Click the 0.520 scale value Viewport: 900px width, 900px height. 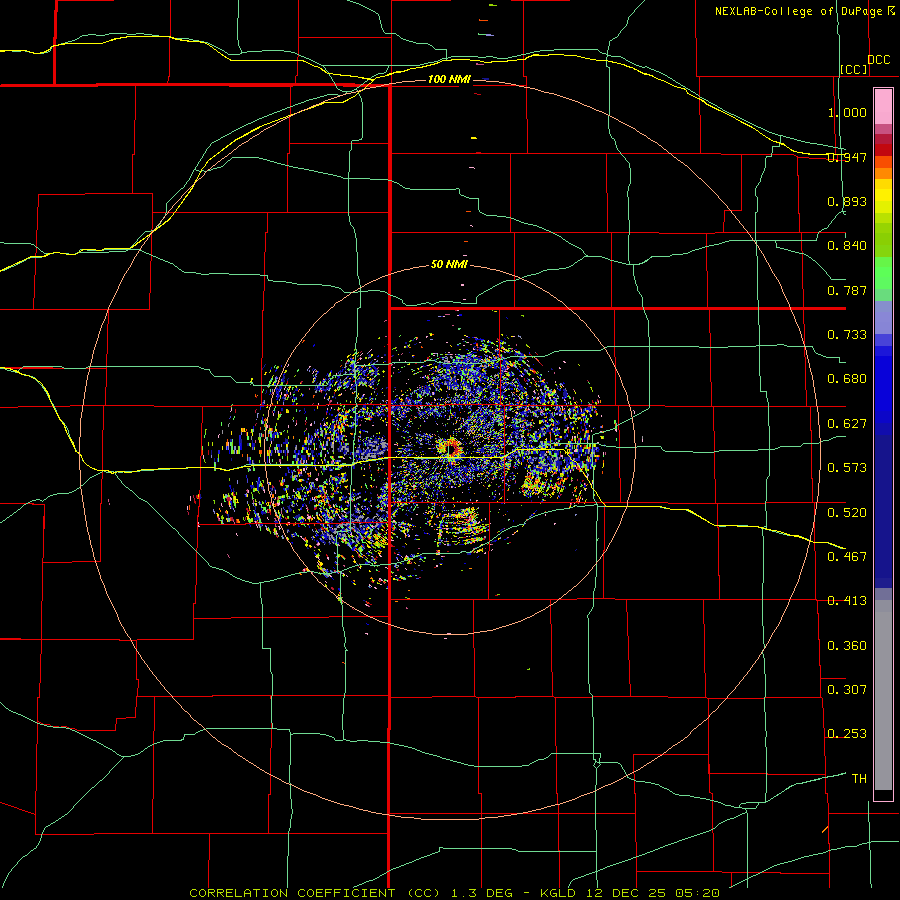[847, 512]
